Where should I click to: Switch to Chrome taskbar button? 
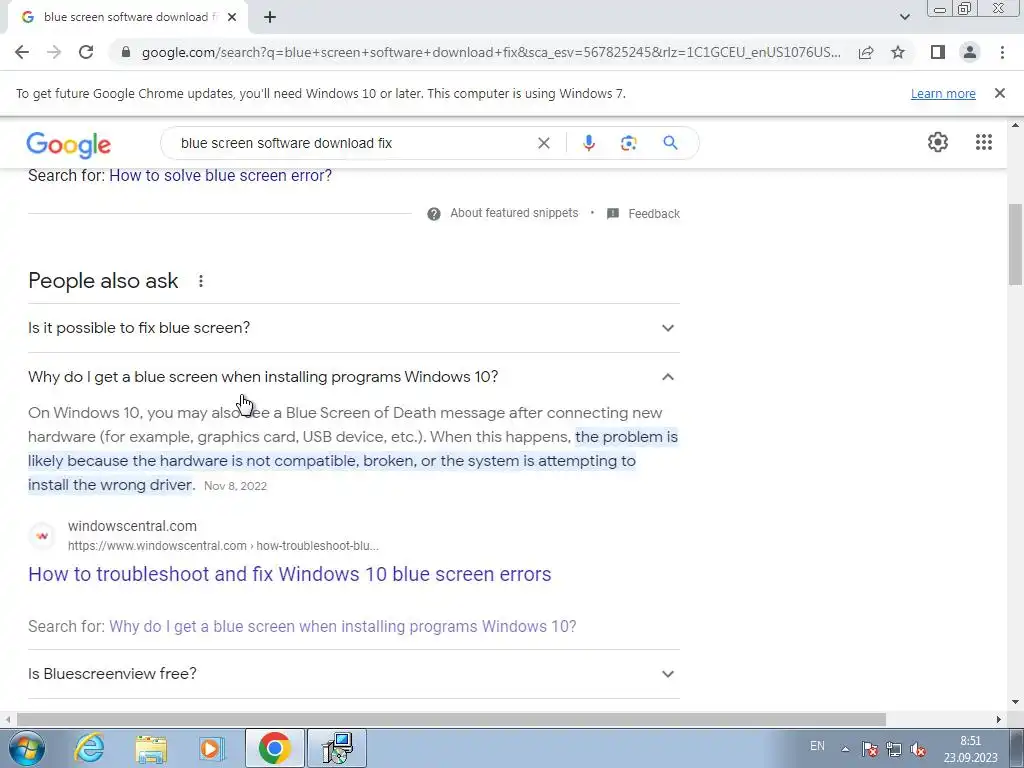click(x=274, y=748)
